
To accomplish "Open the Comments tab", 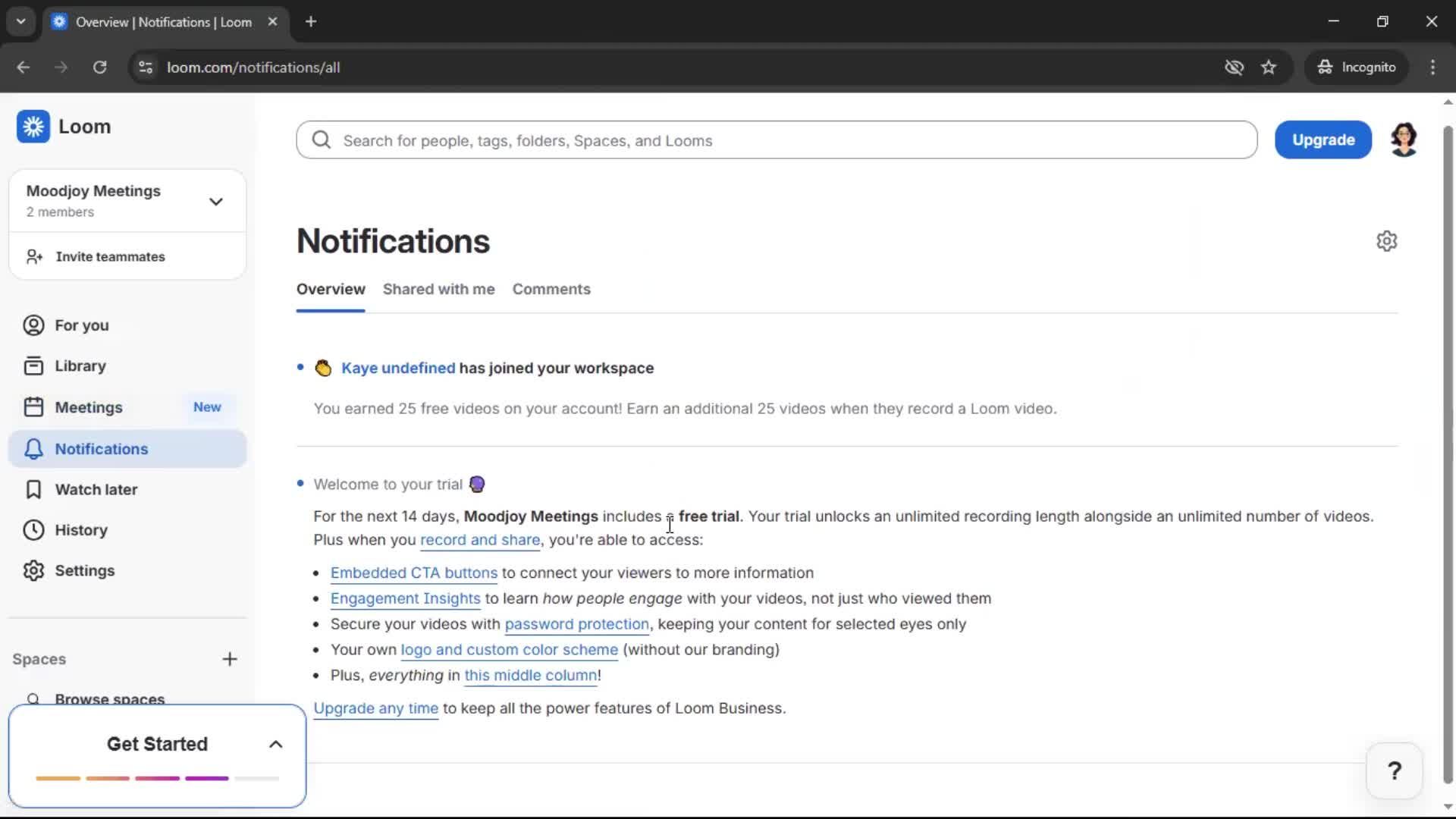I will 551,289.
